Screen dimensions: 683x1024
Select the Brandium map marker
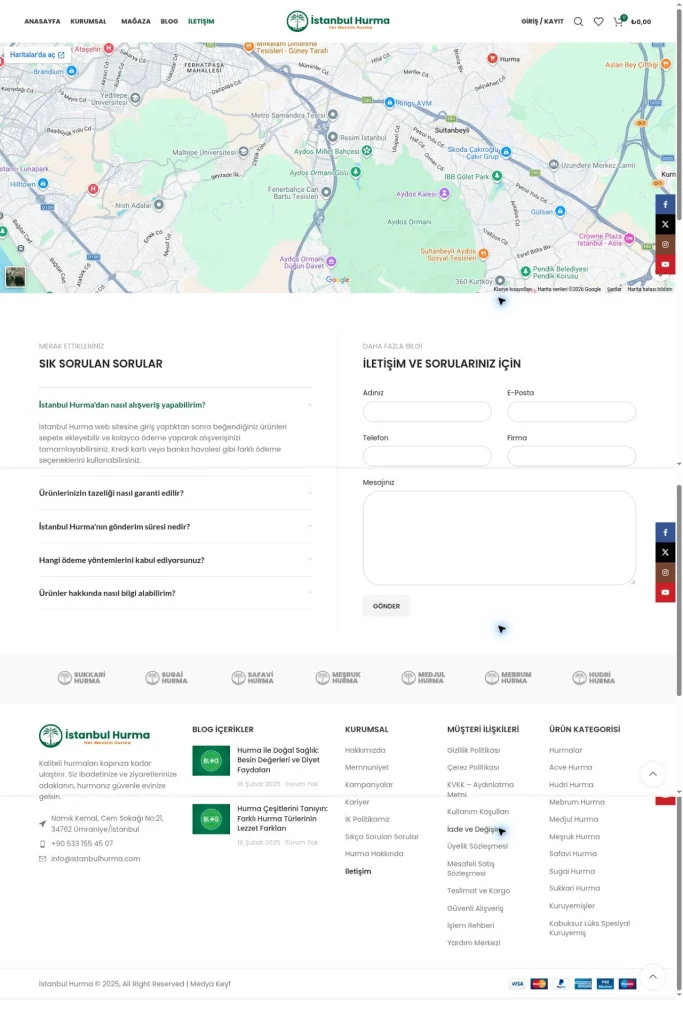[x=72, y=71]
